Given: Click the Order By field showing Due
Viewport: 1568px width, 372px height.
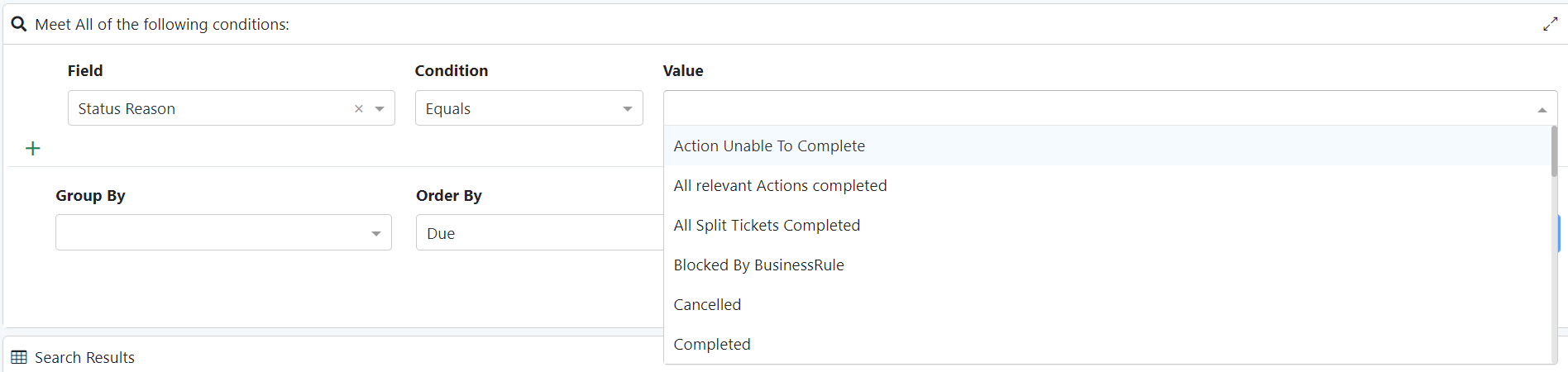Looking at the screenshot, I should tap(539, 233).
